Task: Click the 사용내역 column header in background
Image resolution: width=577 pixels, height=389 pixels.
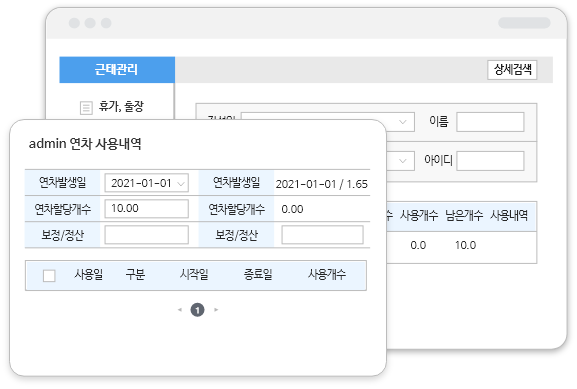Action: tap(509, 216)
